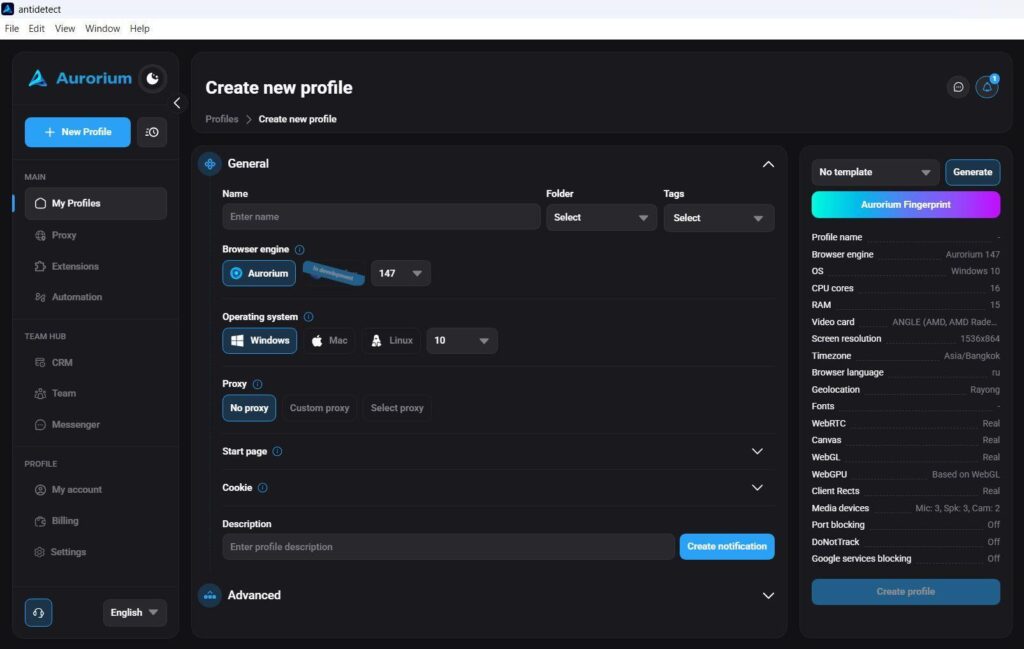This screenshot has width=1024, height=649.
Task: Open the No template dropdown
Action: coord(874,172)
